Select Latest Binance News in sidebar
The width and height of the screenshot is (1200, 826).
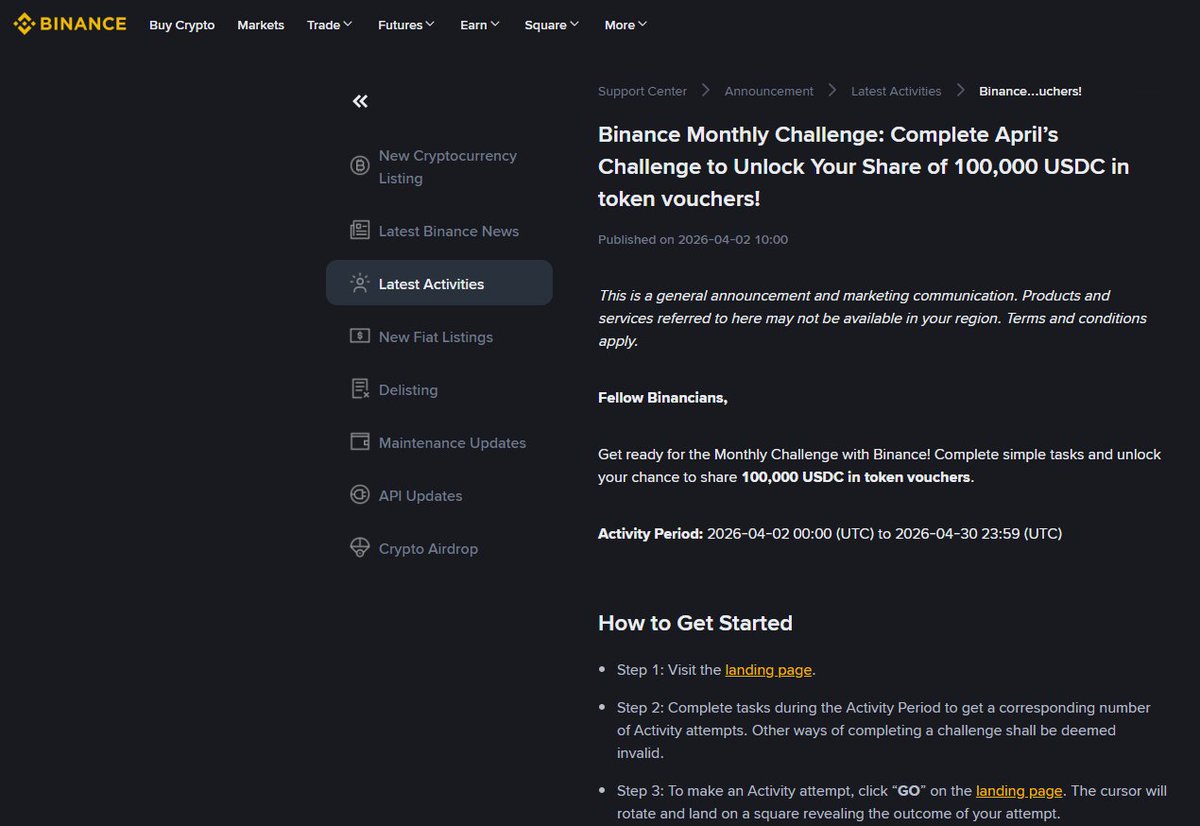pos(439,231)
